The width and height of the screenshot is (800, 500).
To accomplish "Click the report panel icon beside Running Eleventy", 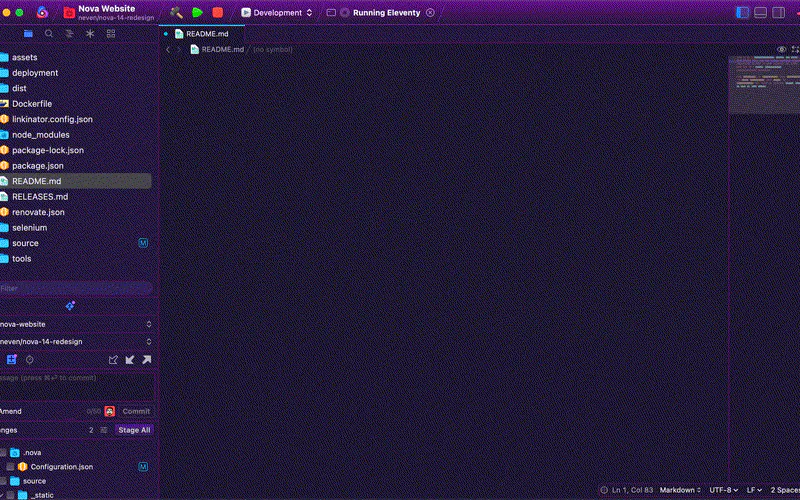I will pos(331,13).
